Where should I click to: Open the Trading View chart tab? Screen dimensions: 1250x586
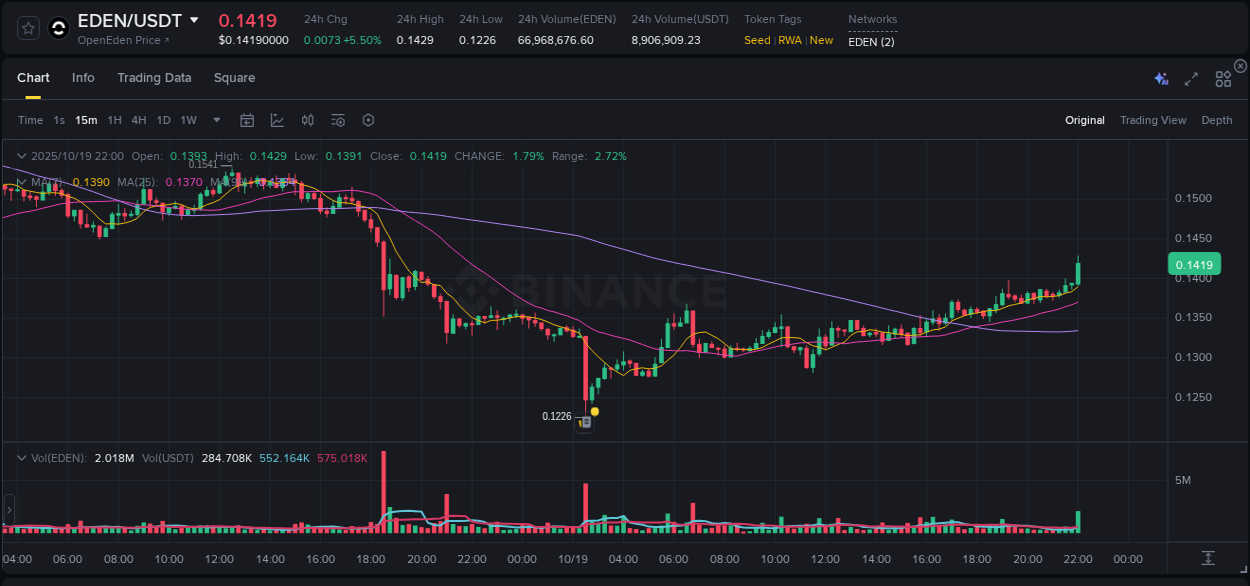[1153, 120]
